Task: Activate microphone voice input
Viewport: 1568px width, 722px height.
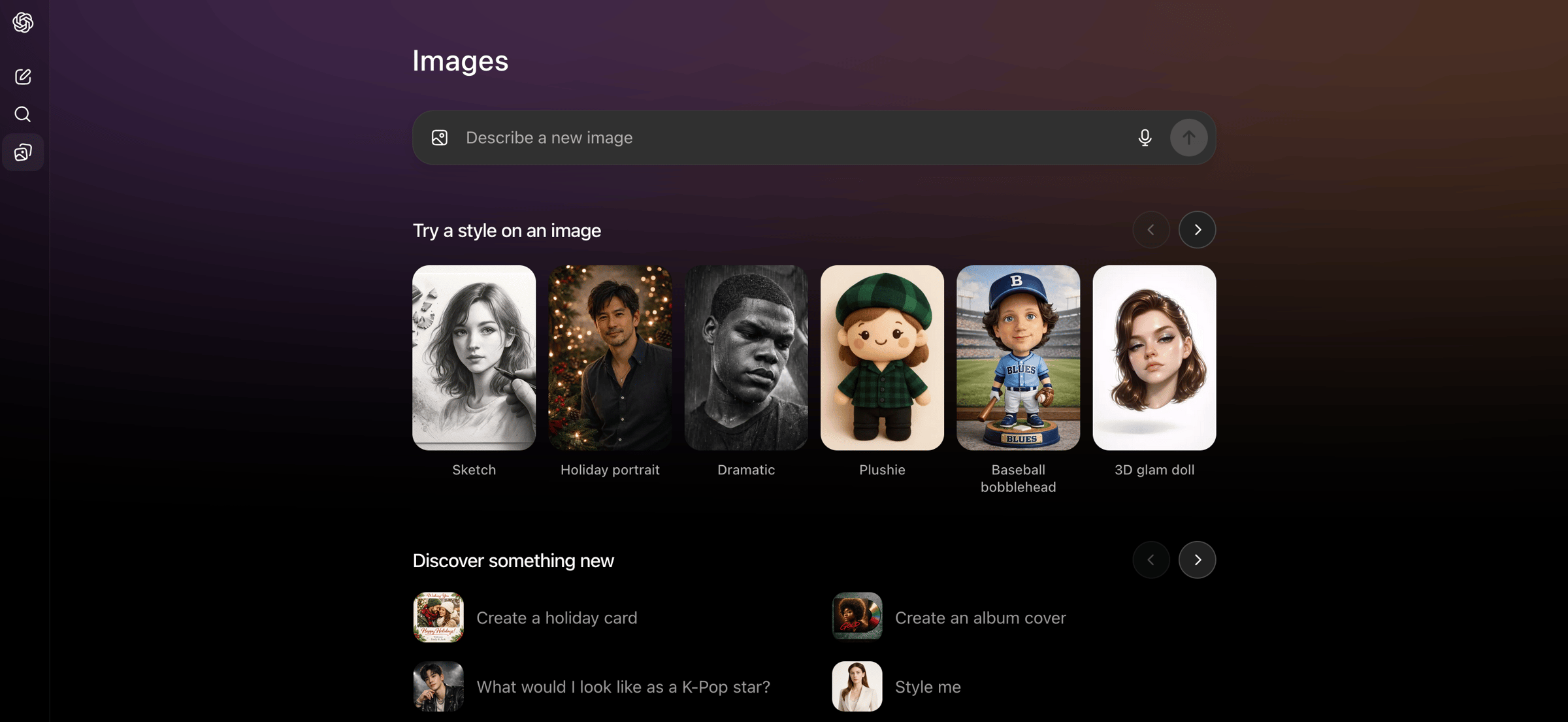Action: (x=1145, y=138)
